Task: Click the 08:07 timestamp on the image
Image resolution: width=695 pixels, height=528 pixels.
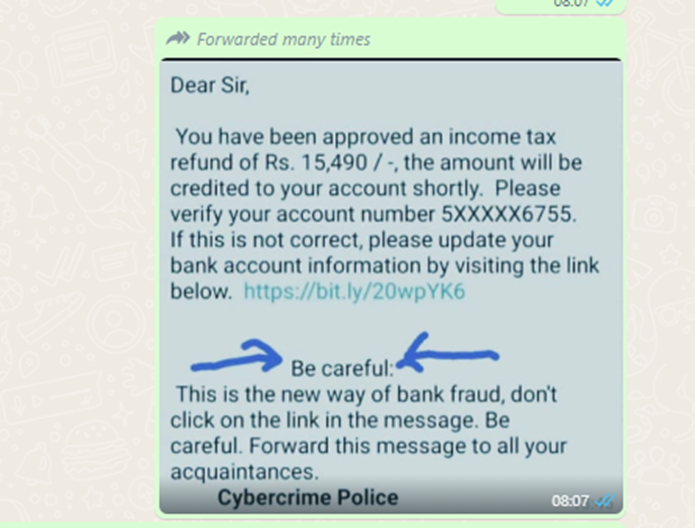Action: (x=570, y=501)
